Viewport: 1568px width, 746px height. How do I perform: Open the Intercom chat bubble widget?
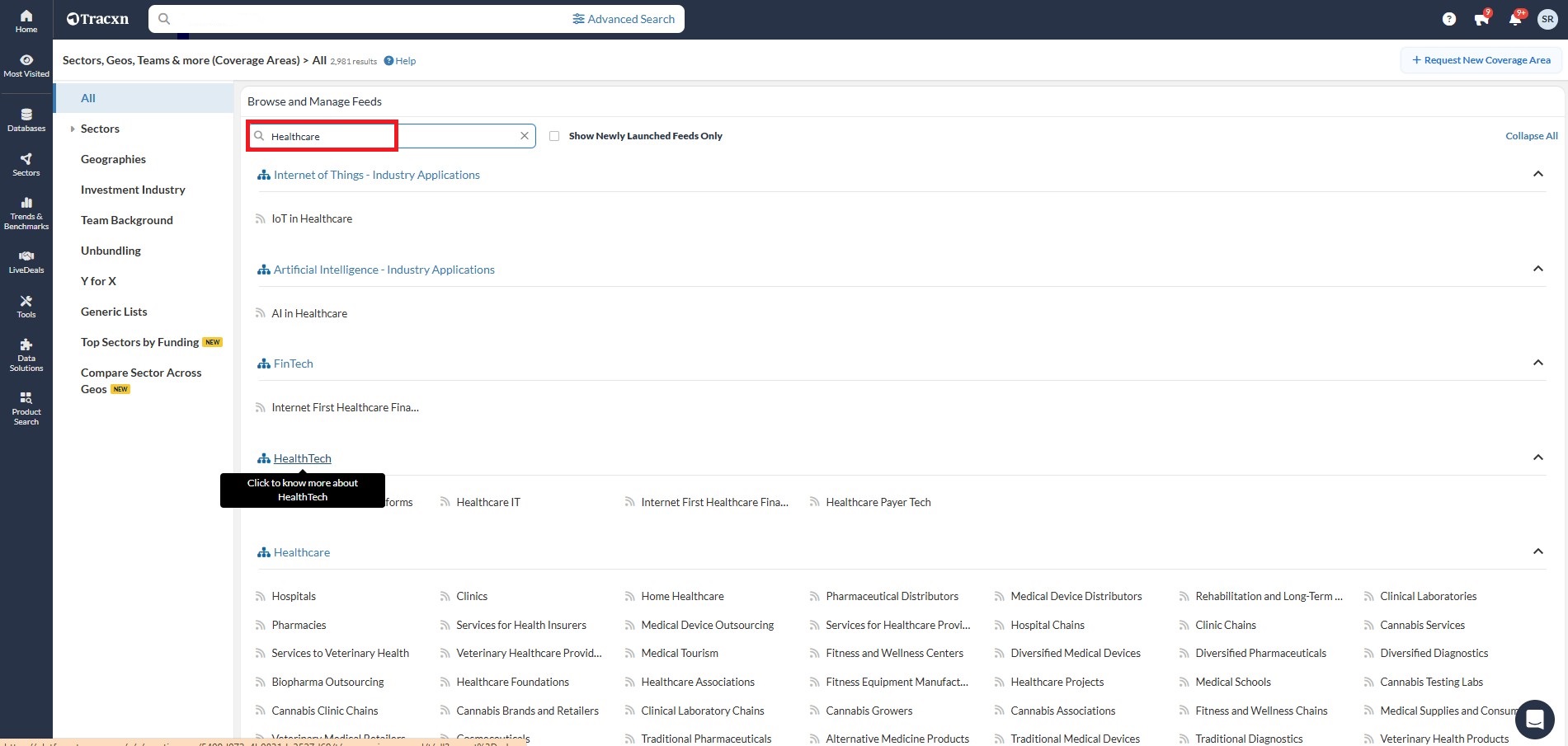pos(1534,720)
